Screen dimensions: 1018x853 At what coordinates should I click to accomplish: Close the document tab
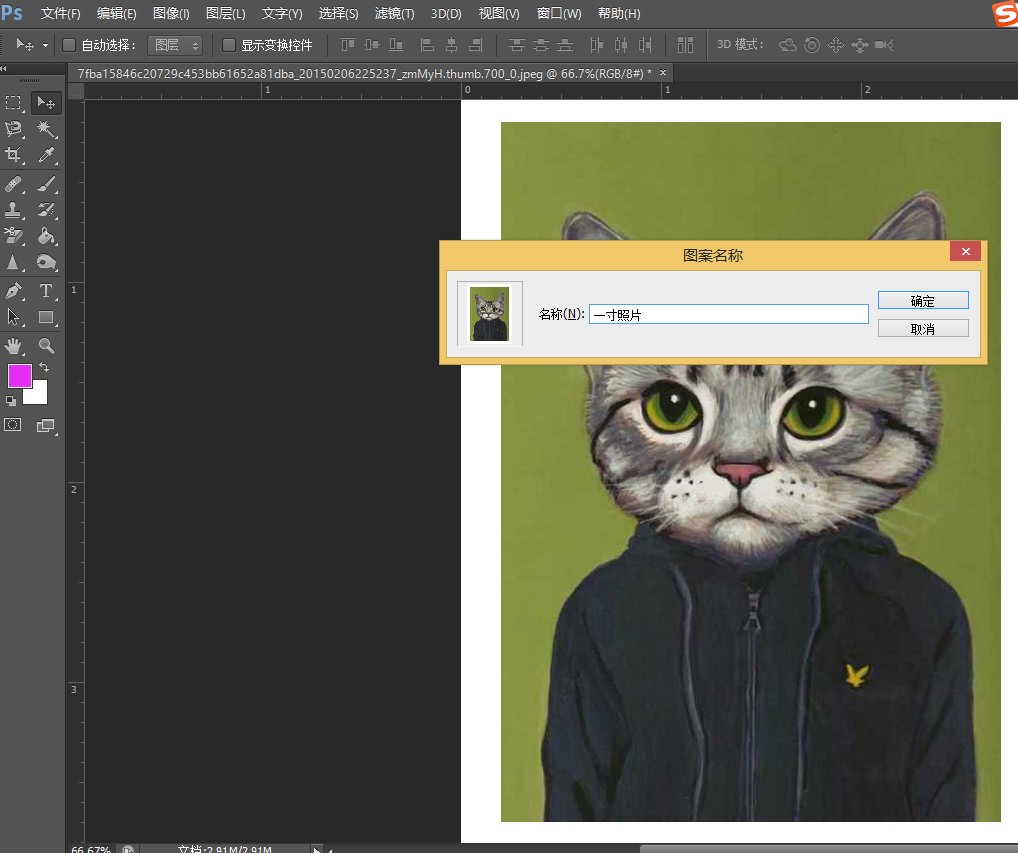coord(663,73)
